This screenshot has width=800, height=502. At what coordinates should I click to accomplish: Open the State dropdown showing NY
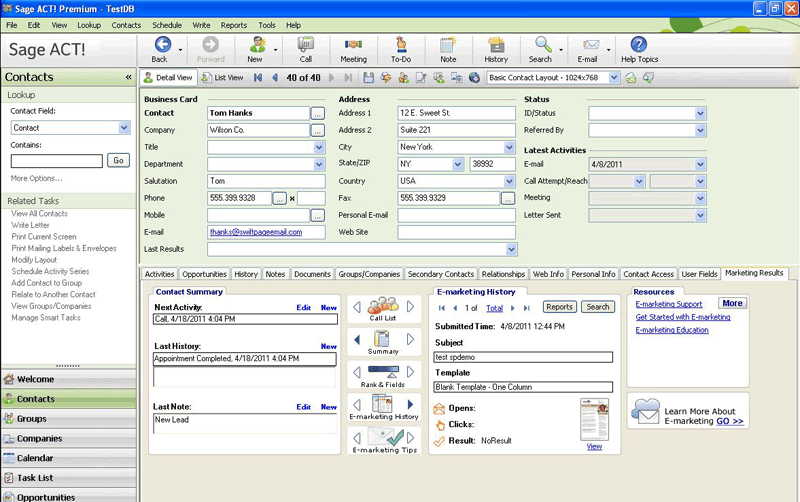[x=458, y=164]
